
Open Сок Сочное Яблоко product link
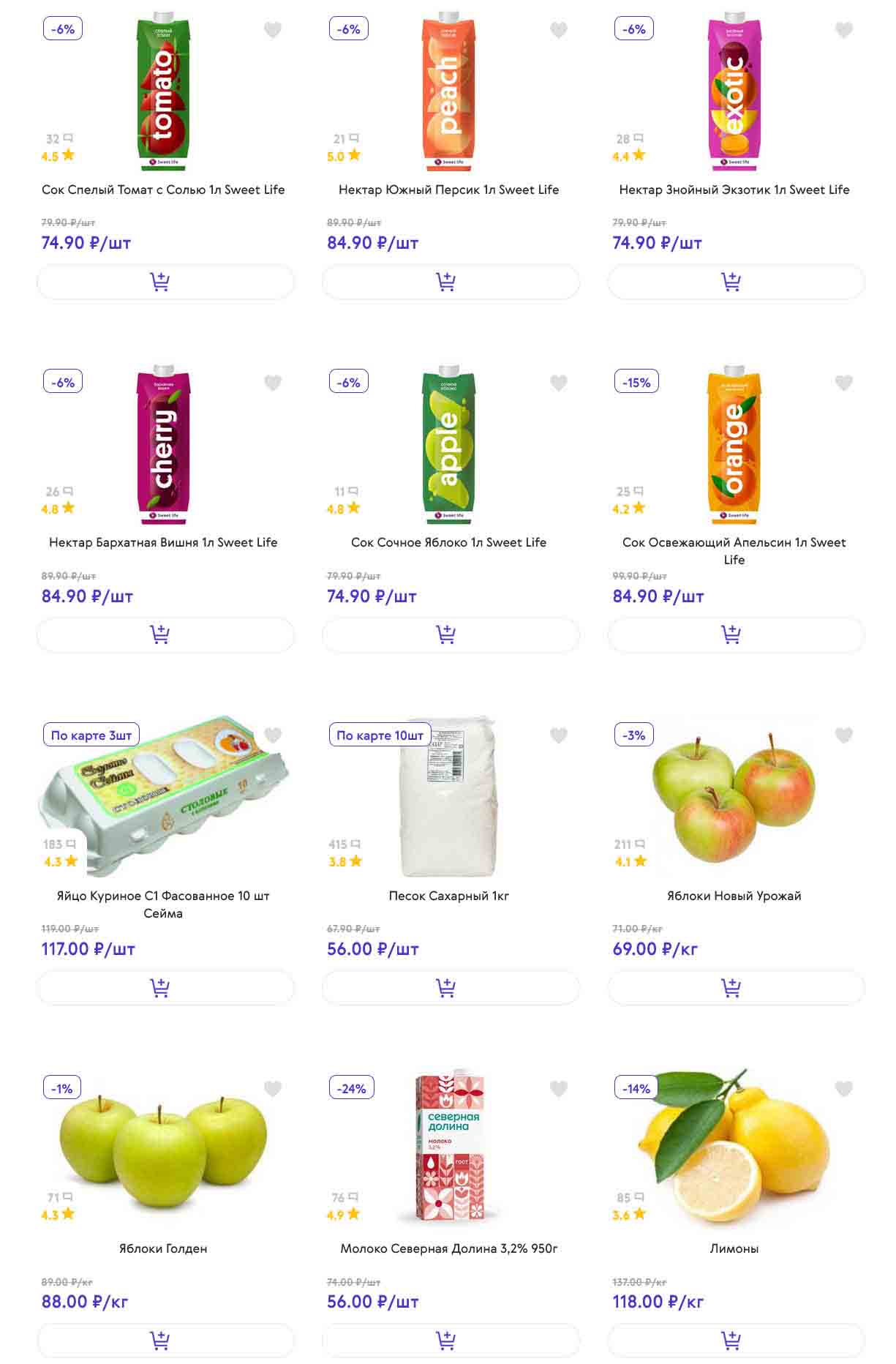pyautogui.click(x=448, y=542)
